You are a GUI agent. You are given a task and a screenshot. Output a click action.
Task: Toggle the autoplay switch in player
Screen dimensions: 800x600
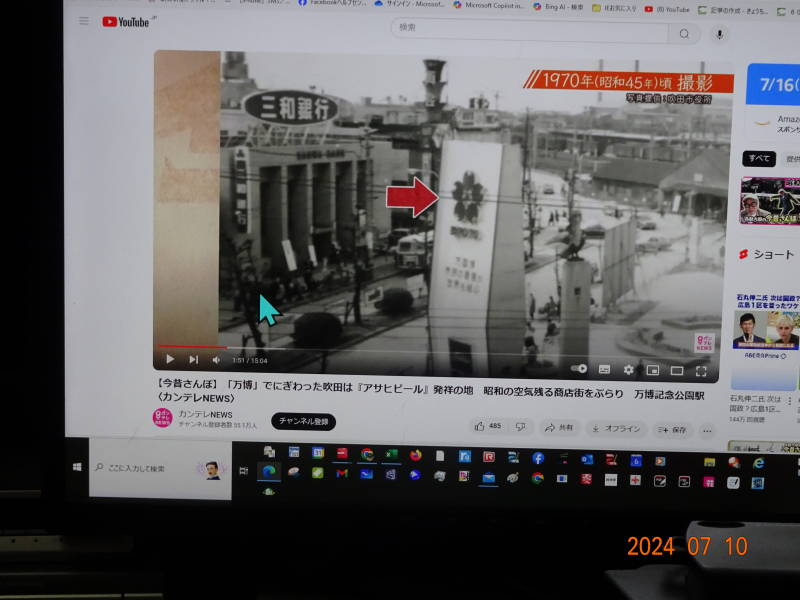point(579,368)
